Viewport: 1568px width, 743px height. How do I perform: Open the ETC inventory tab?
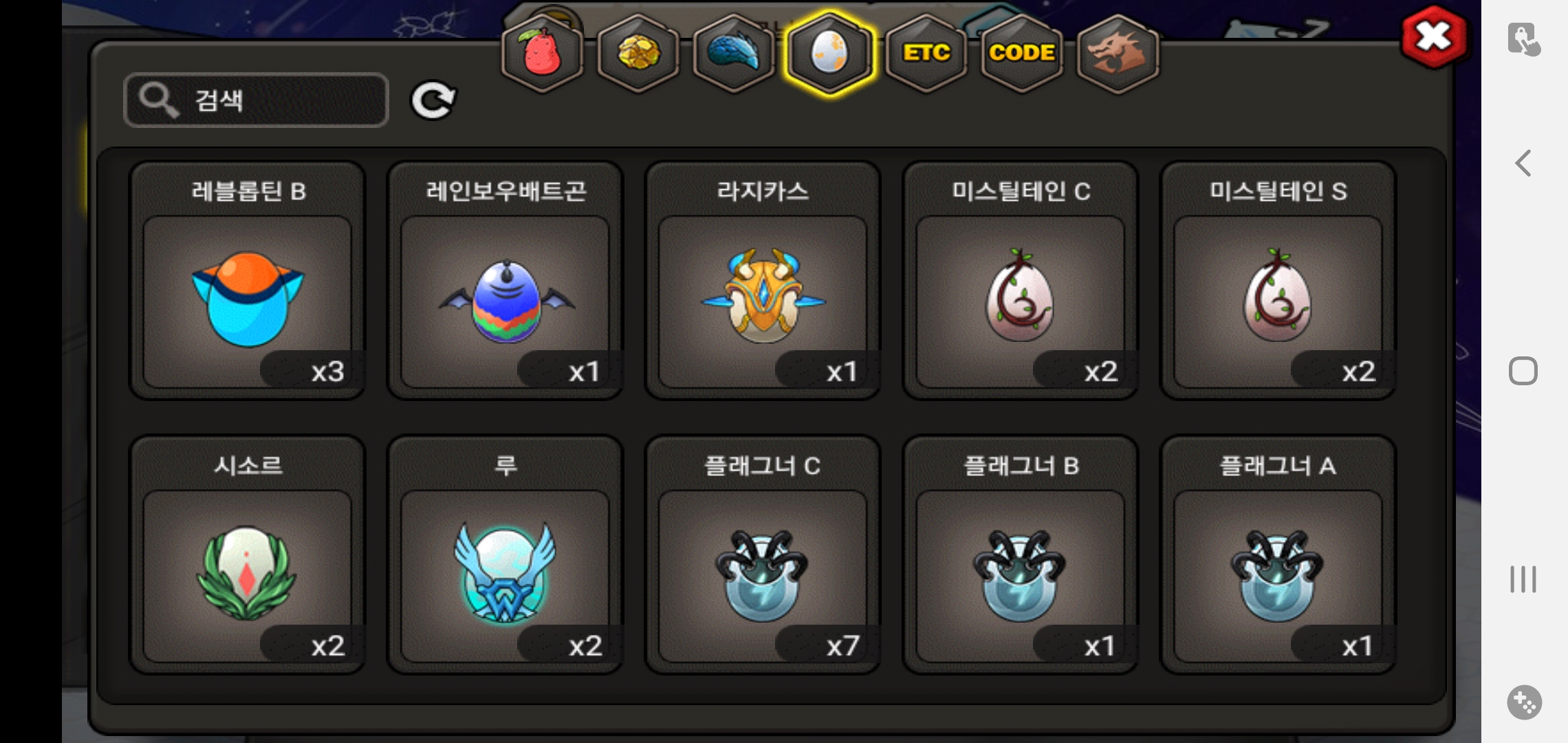[x=926, y=53]
